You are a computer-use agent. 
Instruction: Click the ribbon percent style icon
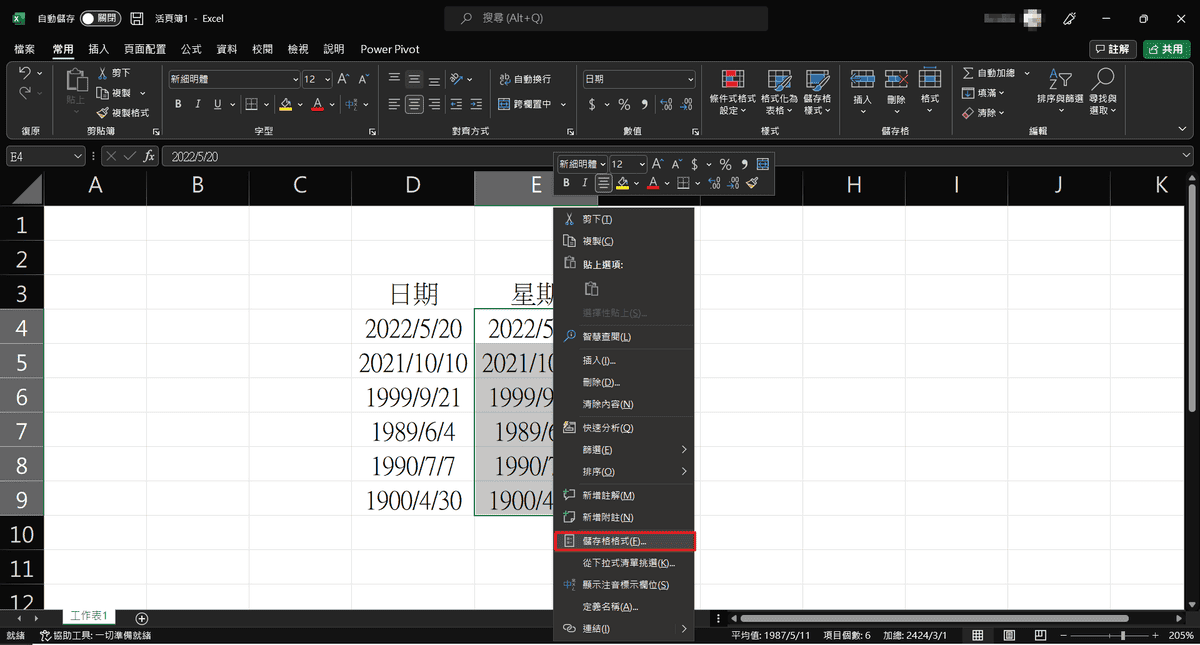pyautogui.click(x=624, y=104)
